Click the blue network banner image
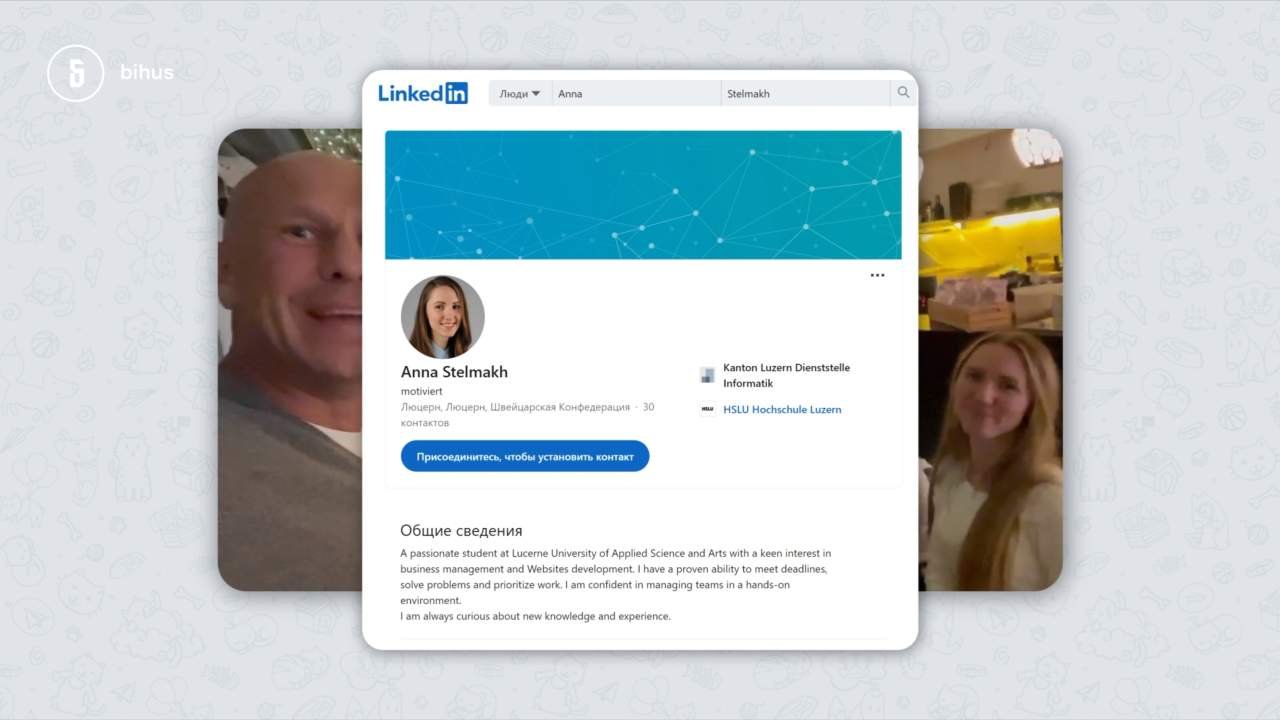This screenshot has width=1280, height=720. point(643,194)
